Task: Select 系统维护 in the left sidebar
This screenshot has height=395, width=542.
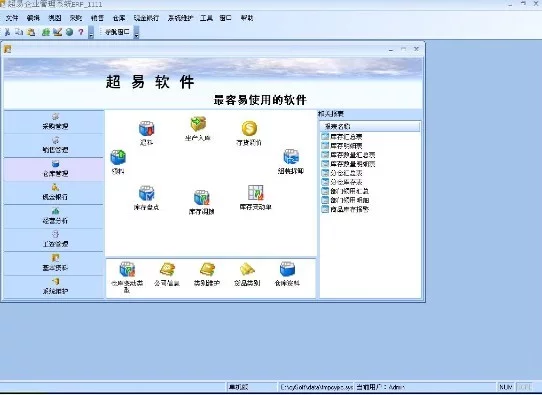Action: coord(54,287)
